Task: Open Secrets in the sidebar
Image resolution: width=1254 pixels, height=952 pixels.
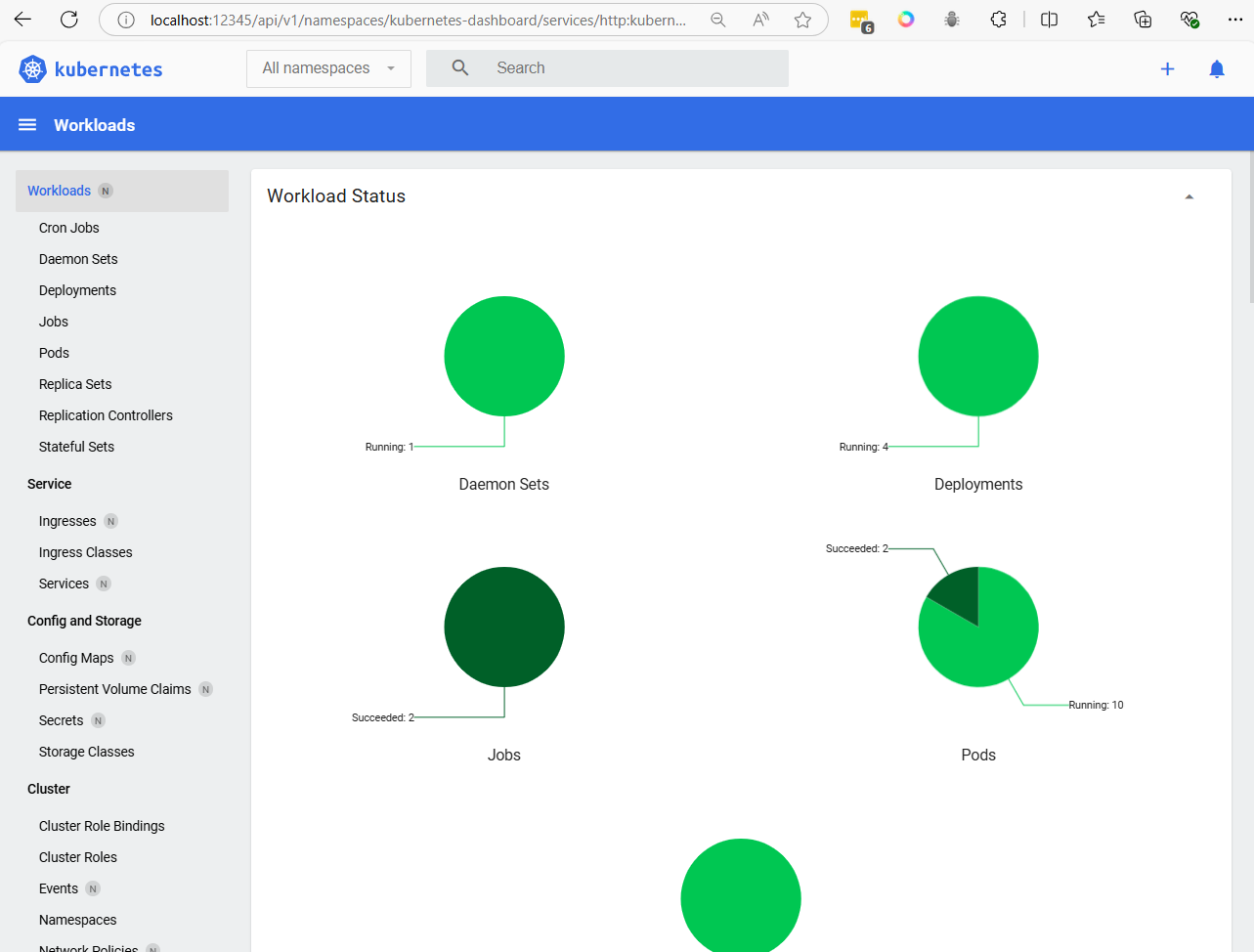Action: pos(61,720)
